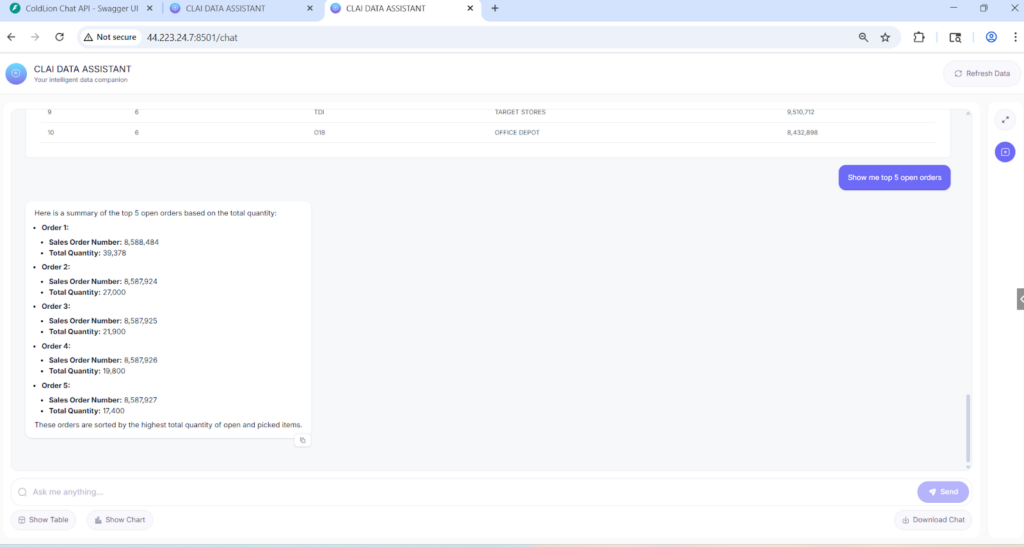Image resolution: width=1024 pixels, height=547 pixels.
Task: Click the Download Chat button
Action: [933, 520]
